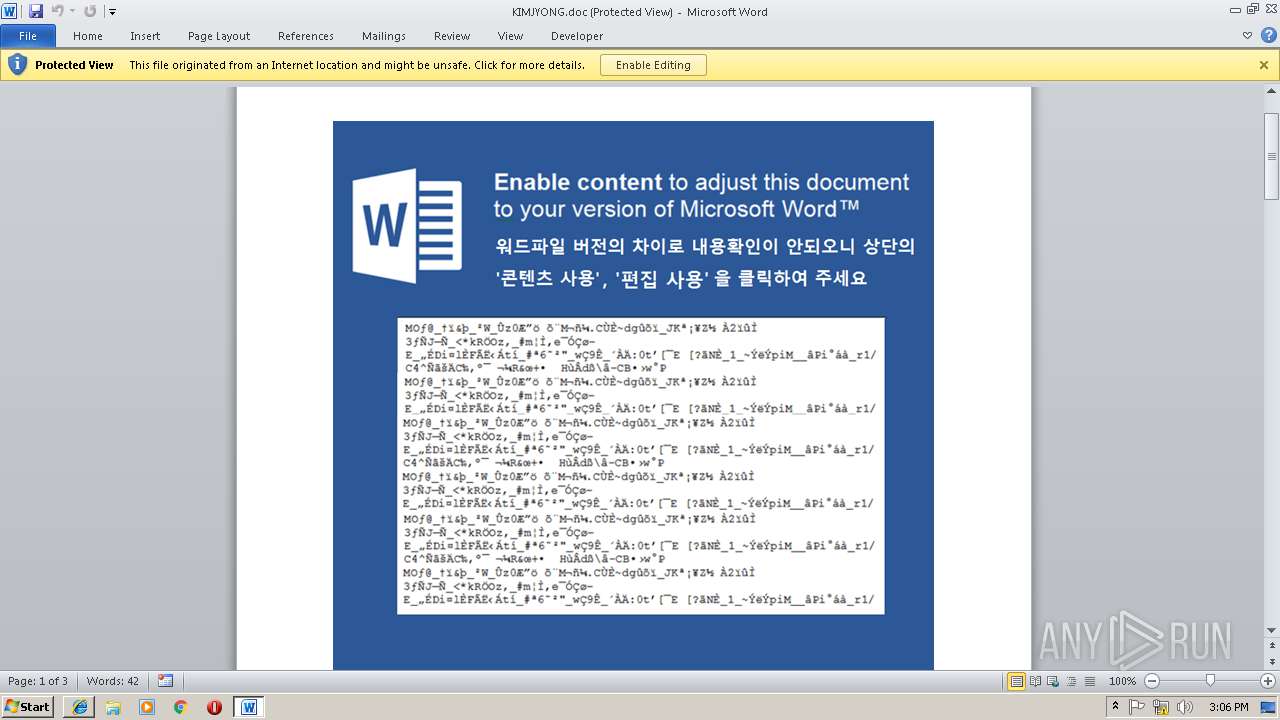Click 'Words: 42' word count

113,681
